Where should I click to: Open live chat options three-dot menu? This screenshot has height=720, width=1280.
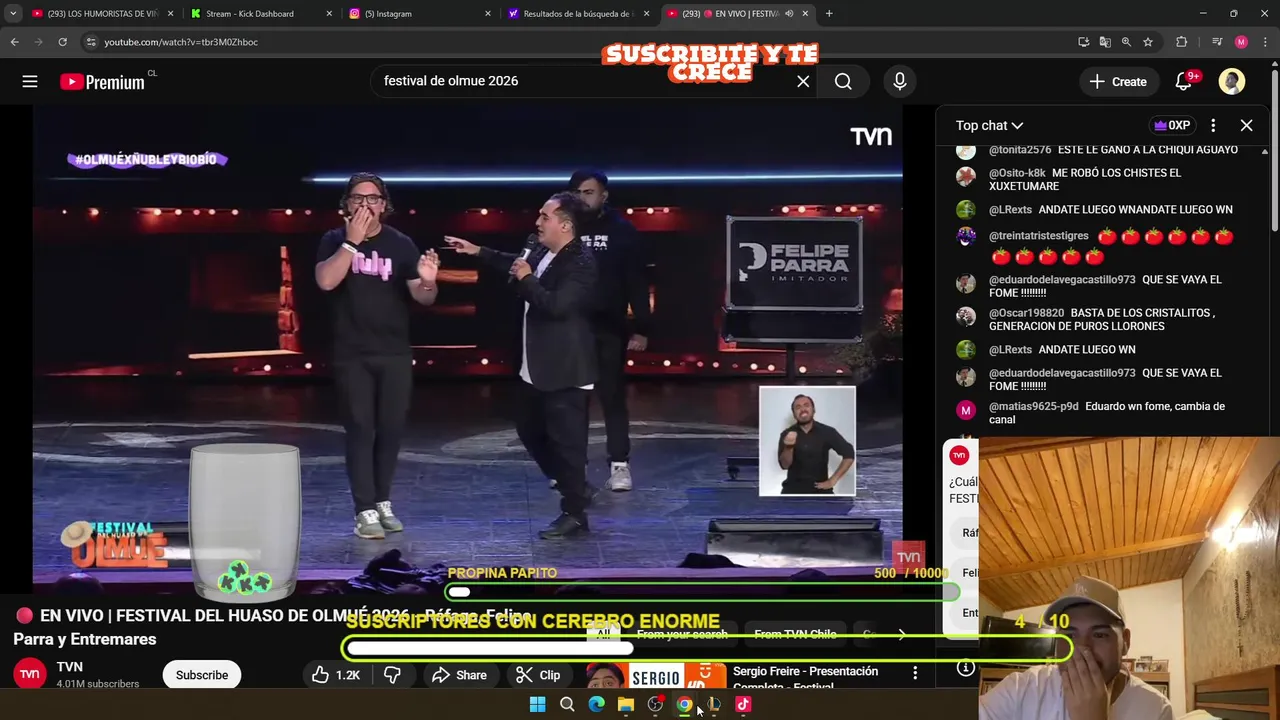[1213, 125]
